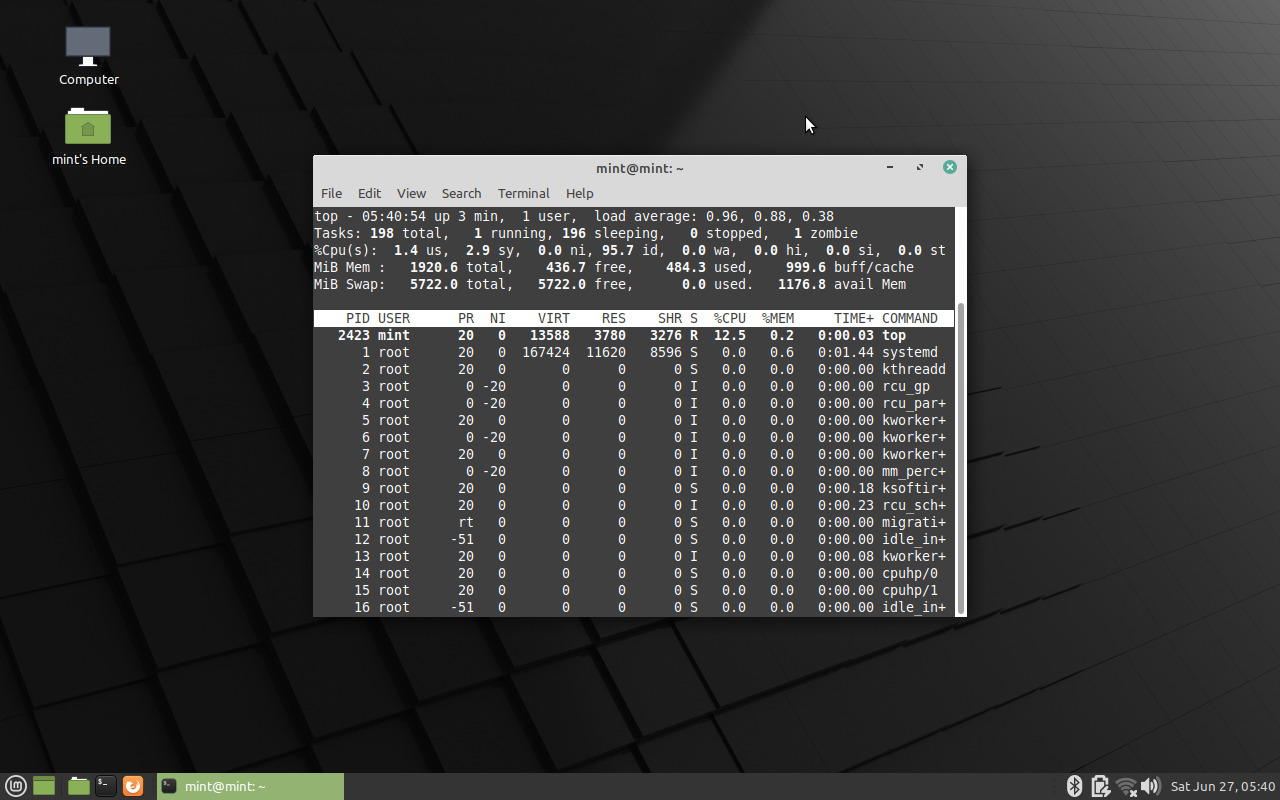Screen dimensions: 1280x800
Task: Click the rcu_gp process name
Action: [906, 386]
